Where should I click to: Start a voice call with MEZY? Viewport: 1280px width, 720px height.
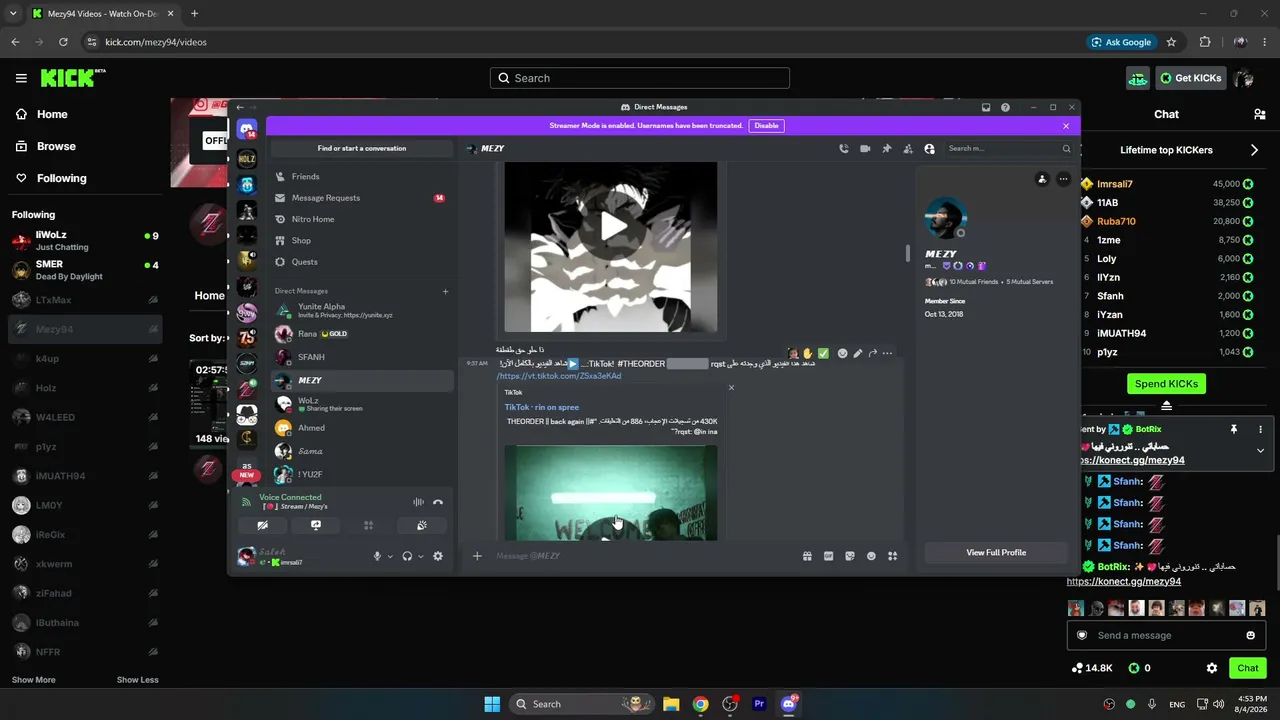tap(844, 149)
